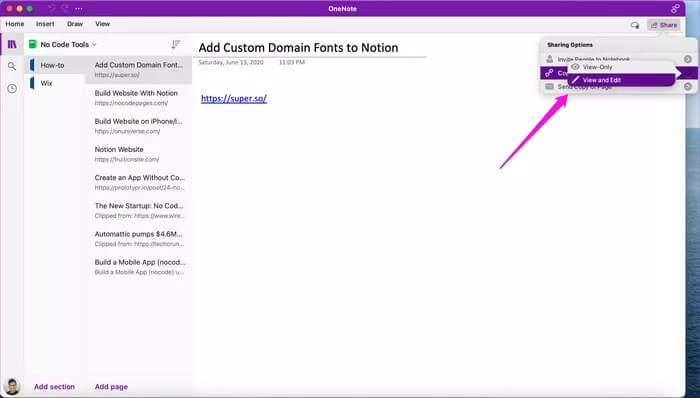Choose View and Edit link option
Image resolution: width=700 pixels, height=398 pixels.
621,80
